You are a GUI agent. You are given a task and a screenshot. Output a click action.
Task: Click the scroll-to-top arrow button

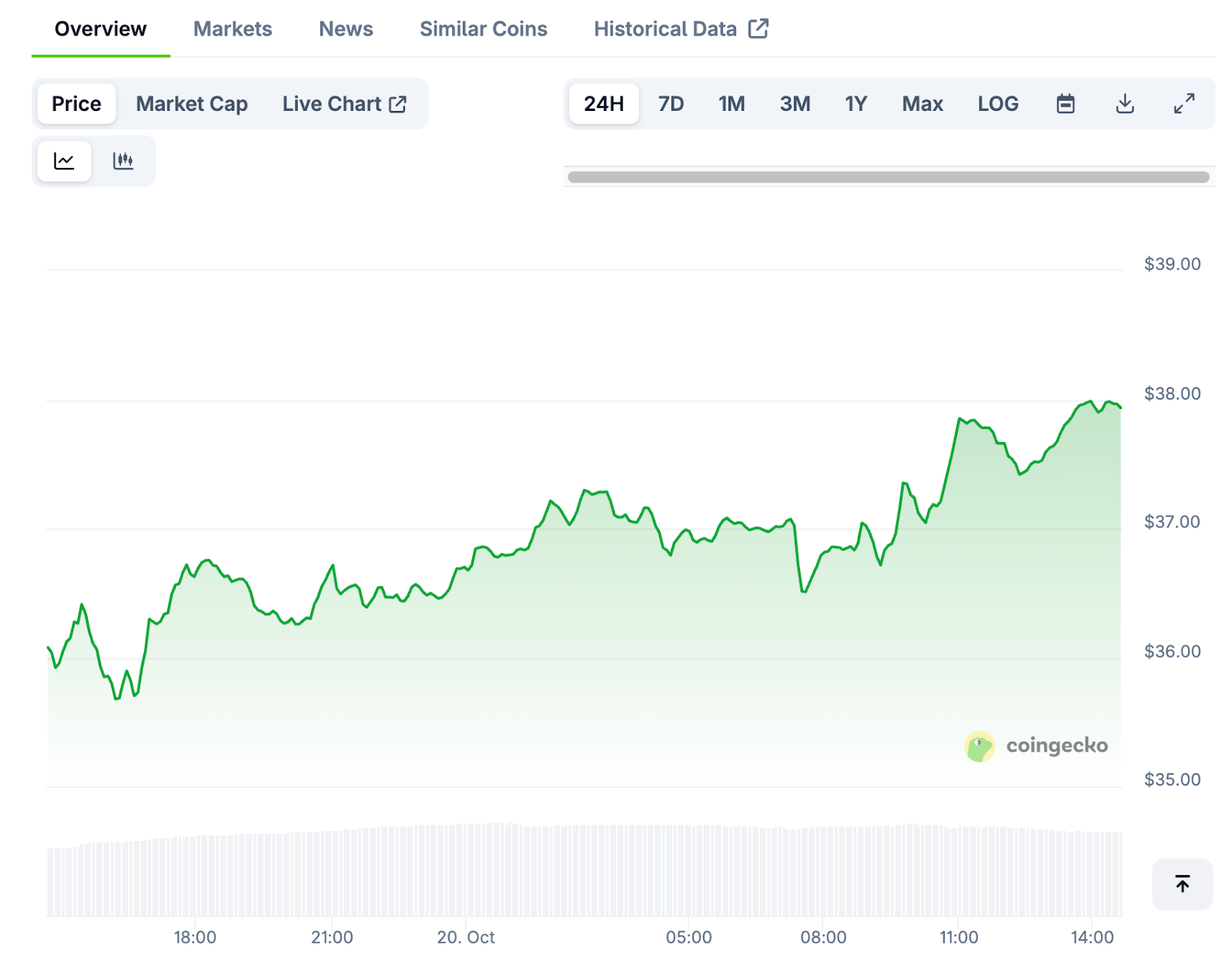(x=1182, y=883)
